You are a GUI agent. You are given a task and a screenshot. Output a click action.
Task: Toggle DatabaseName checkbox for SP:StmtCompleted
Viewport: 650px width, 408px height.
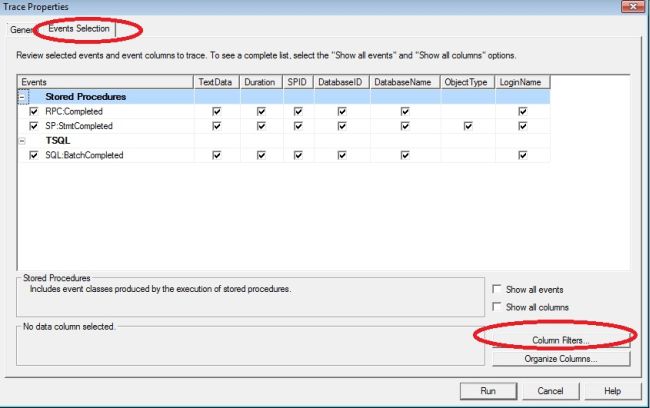[405, 126]
